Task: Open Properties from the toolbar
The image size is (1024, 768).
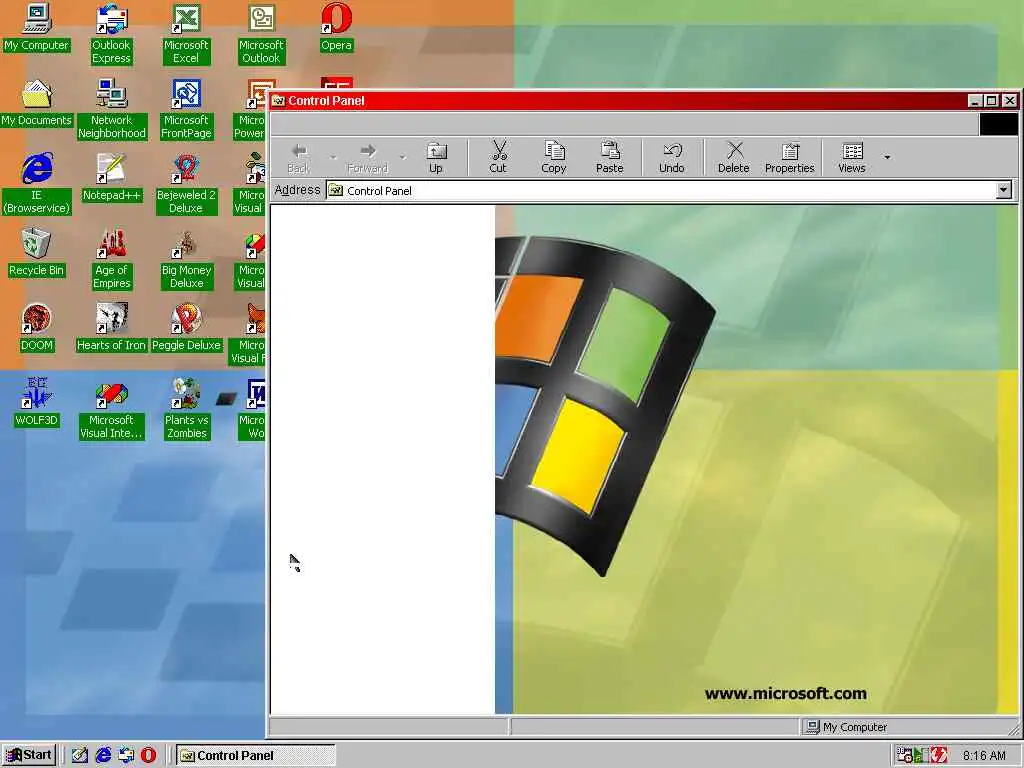Action: 790,157
